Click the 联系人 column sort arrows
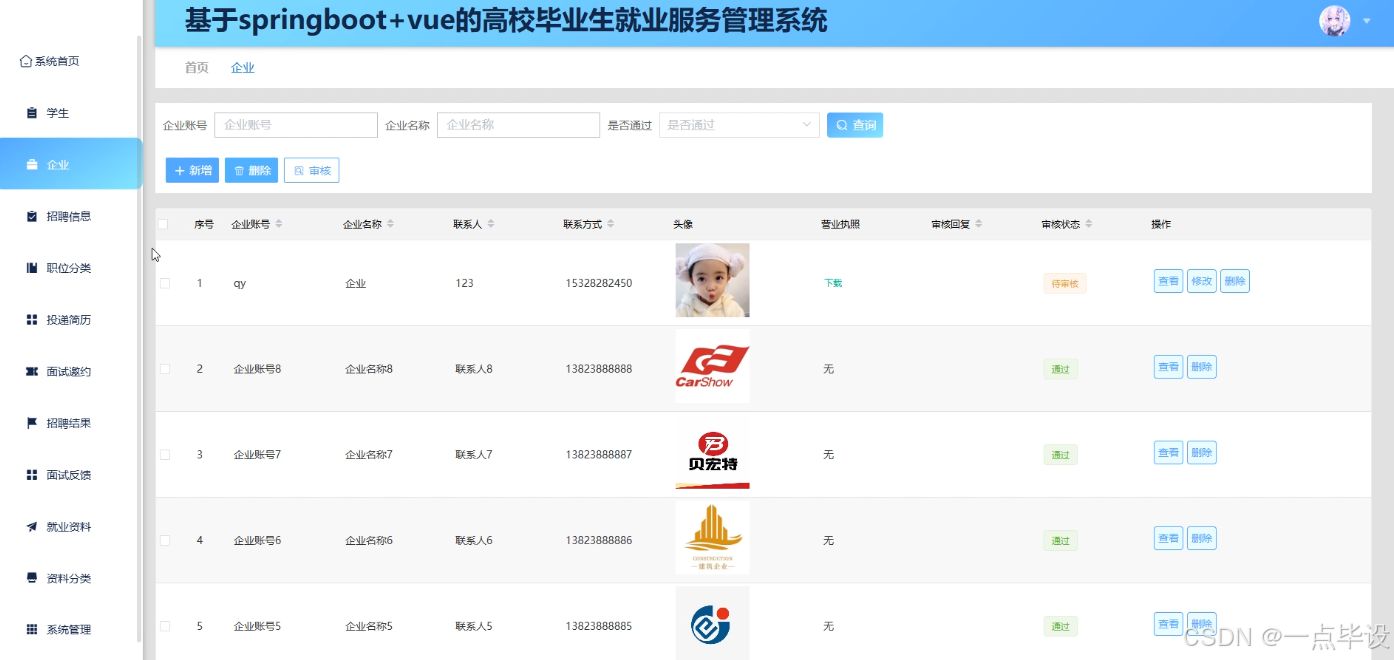This screenshot has width=1394, height=660. pos(489,224)
